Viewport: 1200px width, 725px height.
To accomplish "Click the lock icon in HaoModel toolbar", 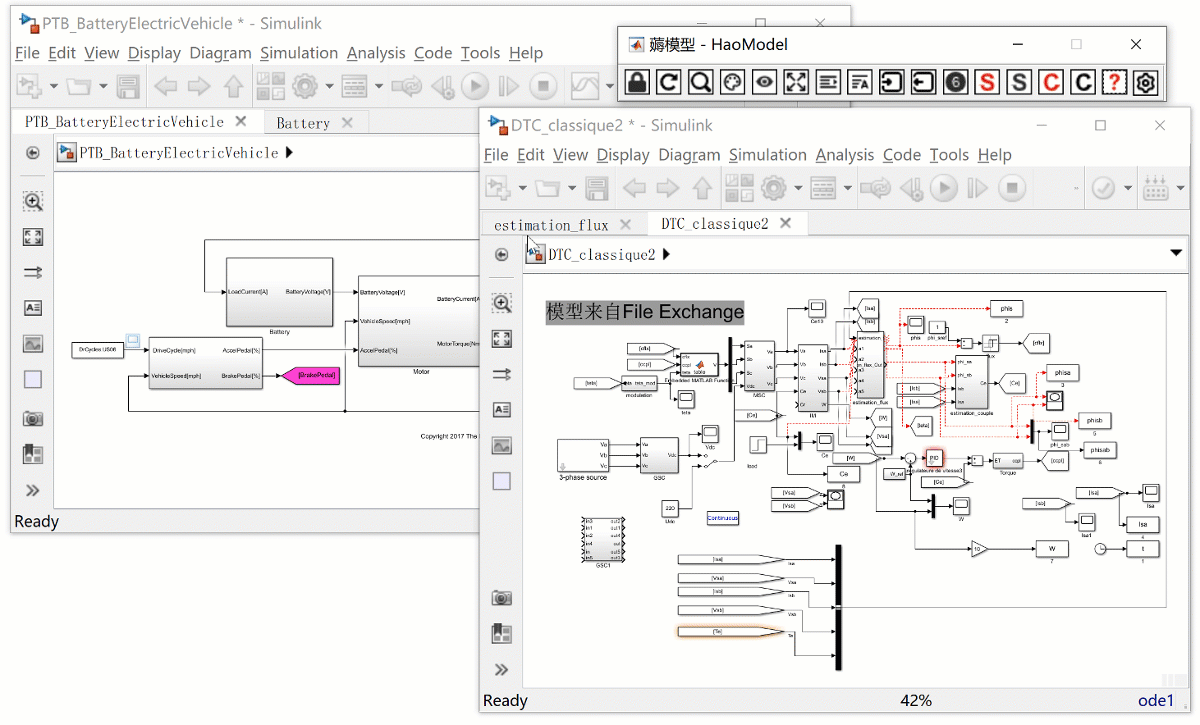I will pos(637,82).
